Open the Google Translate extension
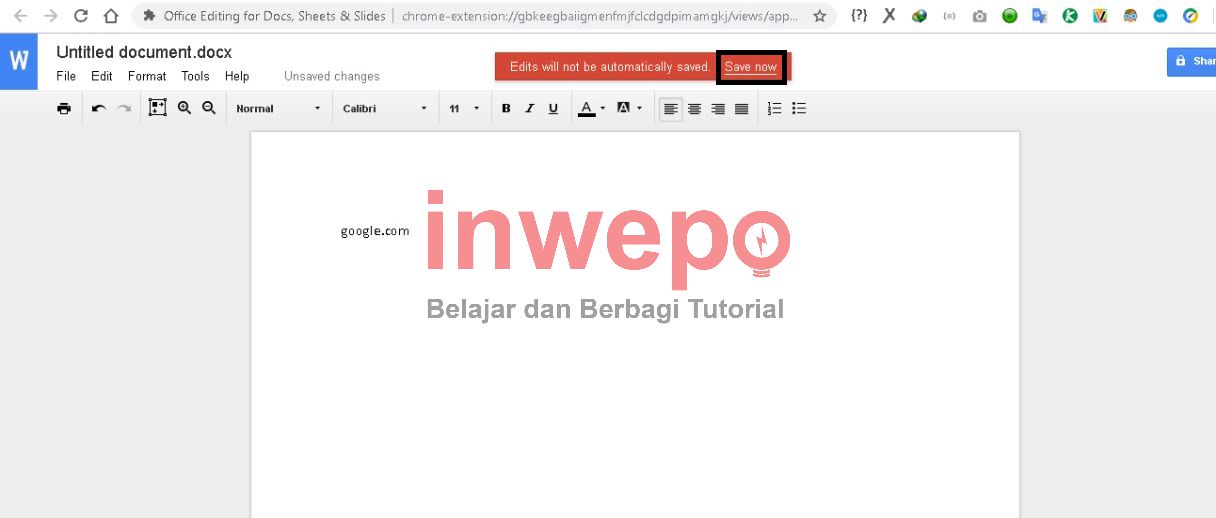The width and height of the screenshot is (1216, 518). point(1040,16)
